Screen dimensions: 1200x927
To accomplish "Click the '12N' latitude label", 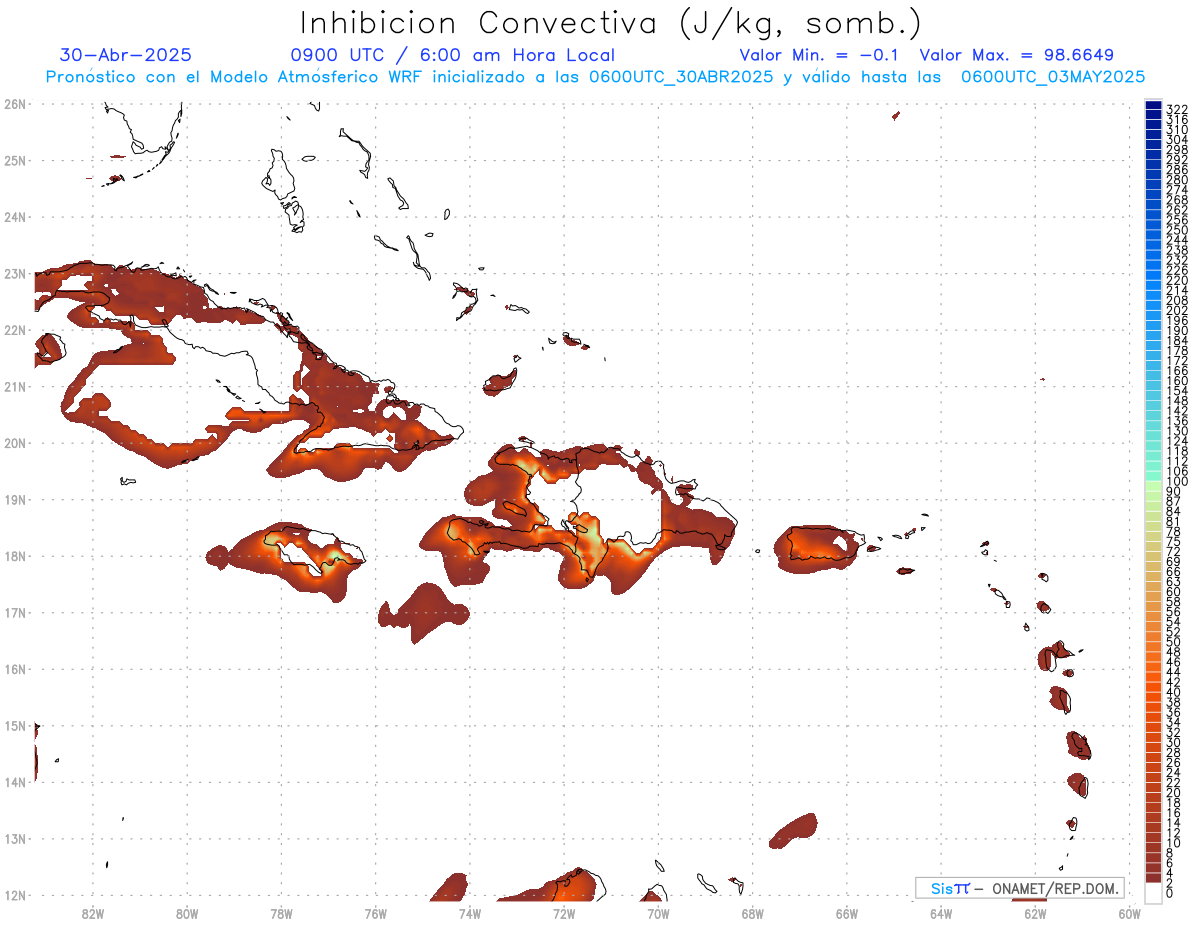I will click(15, 895).
